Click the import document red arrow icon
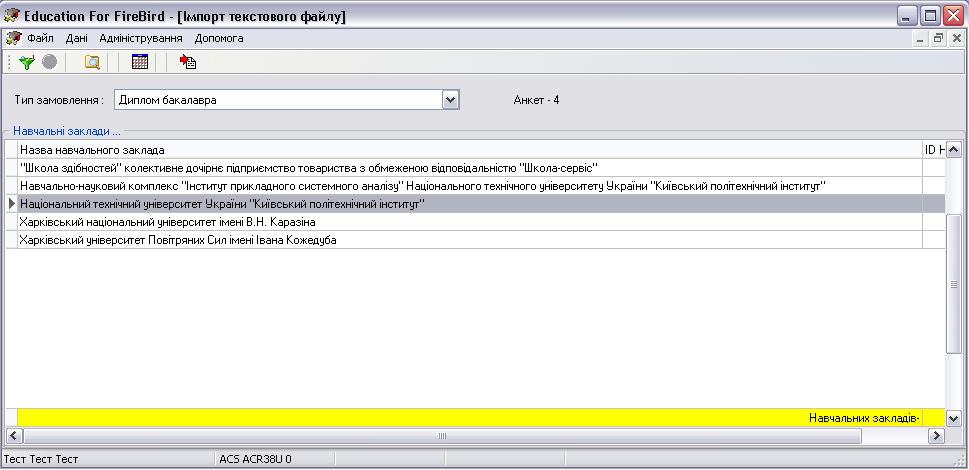The width and height of the screenshot is (969, 470). 188,62
